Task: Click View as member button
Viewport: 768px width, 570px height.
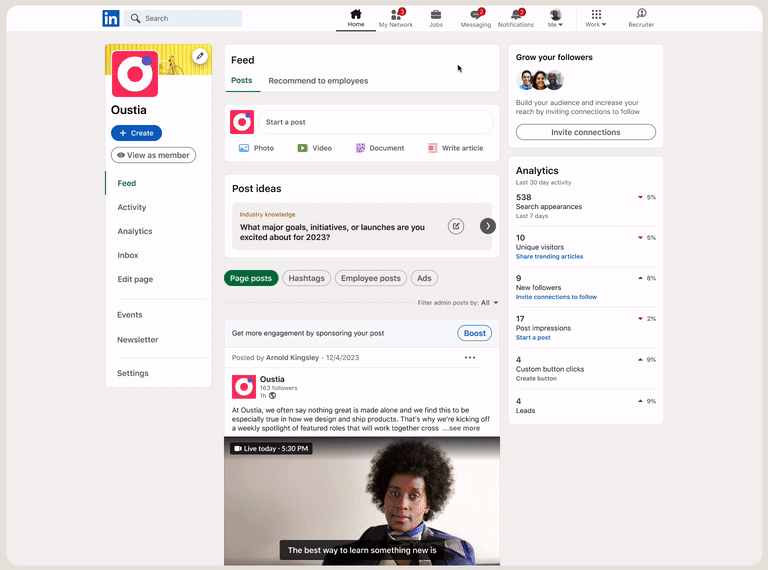Action: click(x=153, y=155)
